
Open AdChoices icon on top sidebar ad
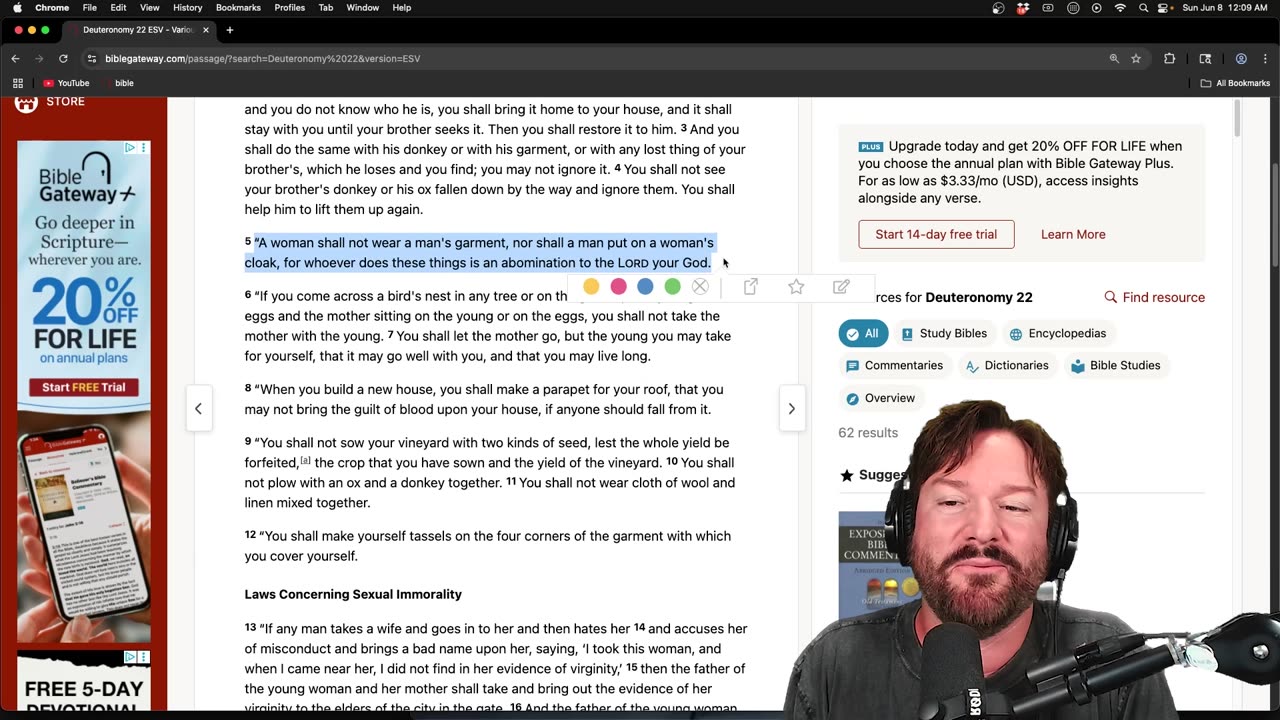tap(129, 148)
